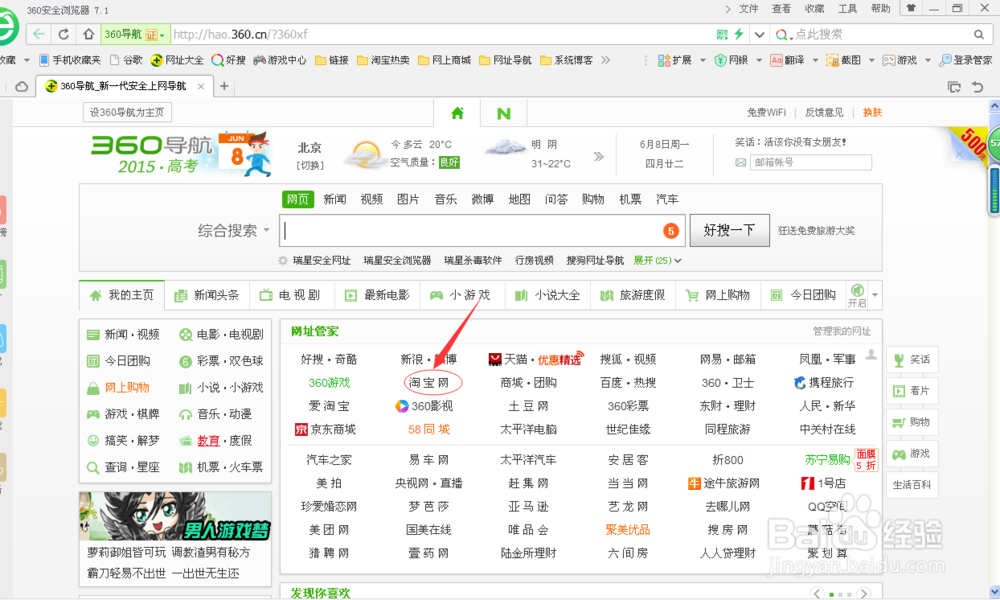Open 苏宁易购 link
Screen dimensions: 1000x600
coord(827,460)
